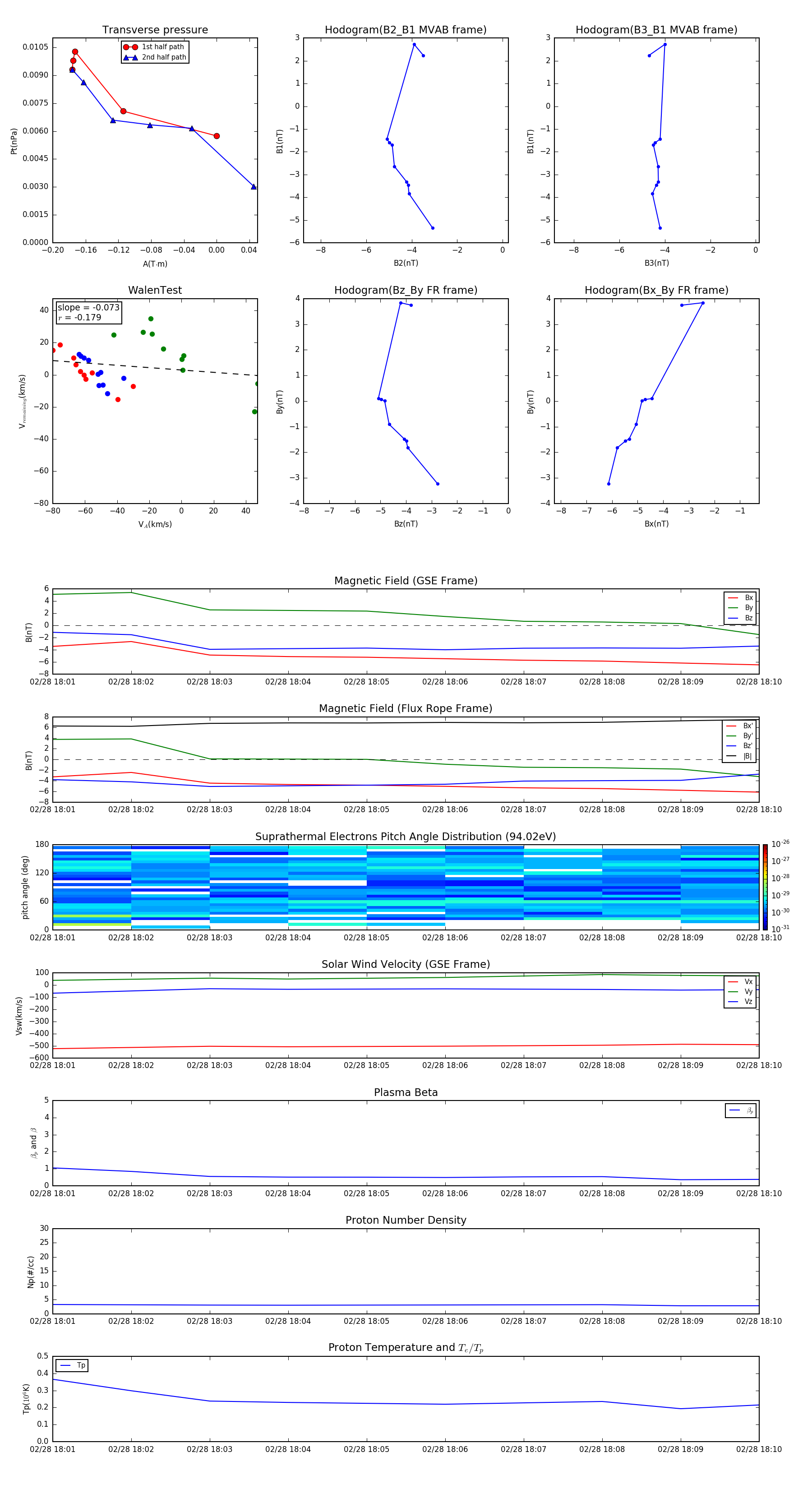Click the 'Vy' legend entry in velocity plot

(740, 991)
